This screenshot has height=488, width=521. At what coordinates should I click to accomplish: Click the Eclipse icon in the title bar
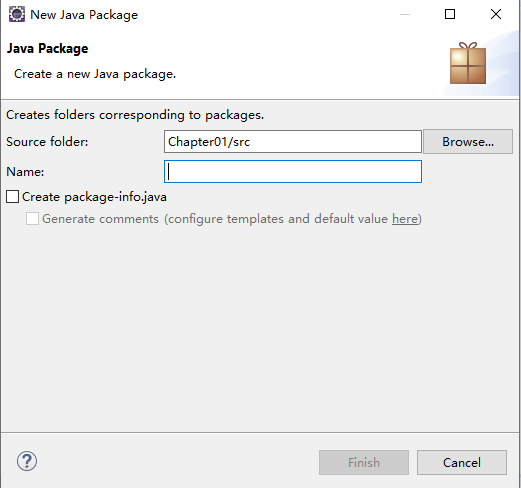pos(17,14)
